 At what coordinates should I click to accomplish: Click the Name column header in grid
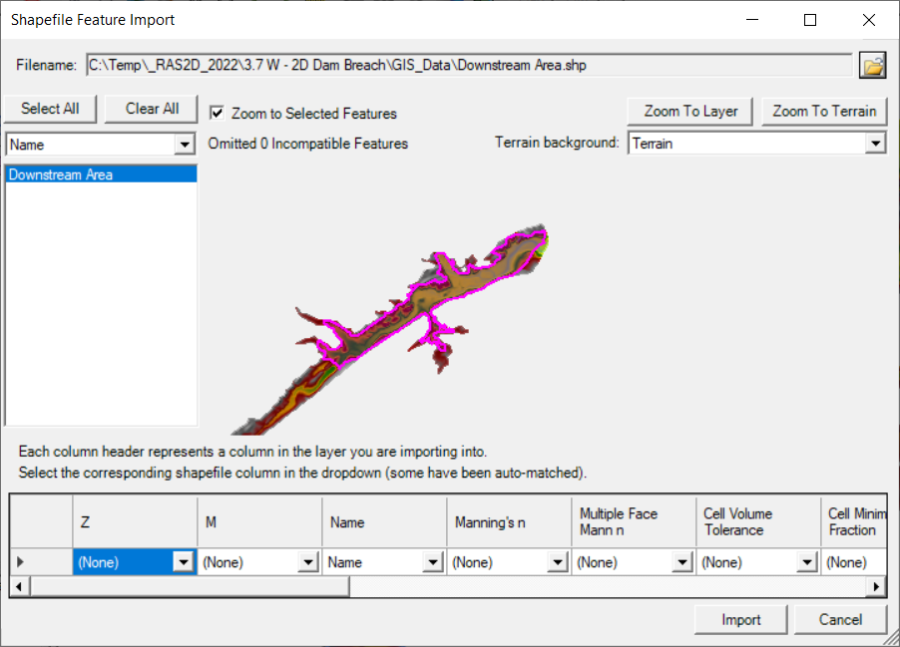click(385, 522)
